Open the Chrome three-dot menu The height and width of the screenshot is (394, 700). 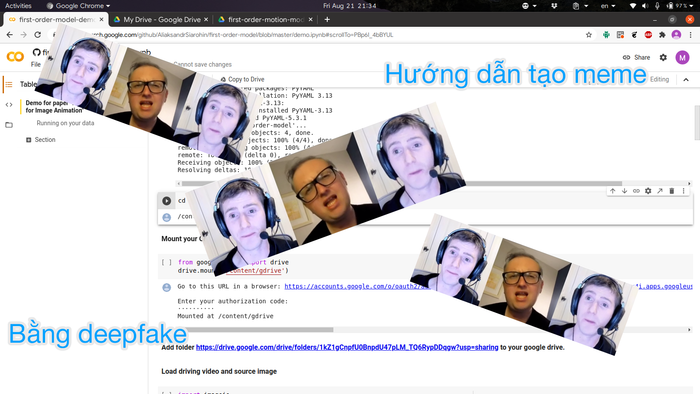pyautogui.click(x=691, y=35)
